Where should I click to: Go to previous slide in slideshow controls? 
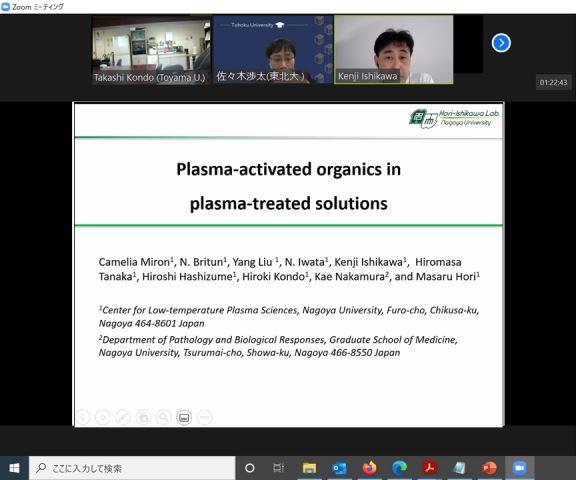pos(83,418)
